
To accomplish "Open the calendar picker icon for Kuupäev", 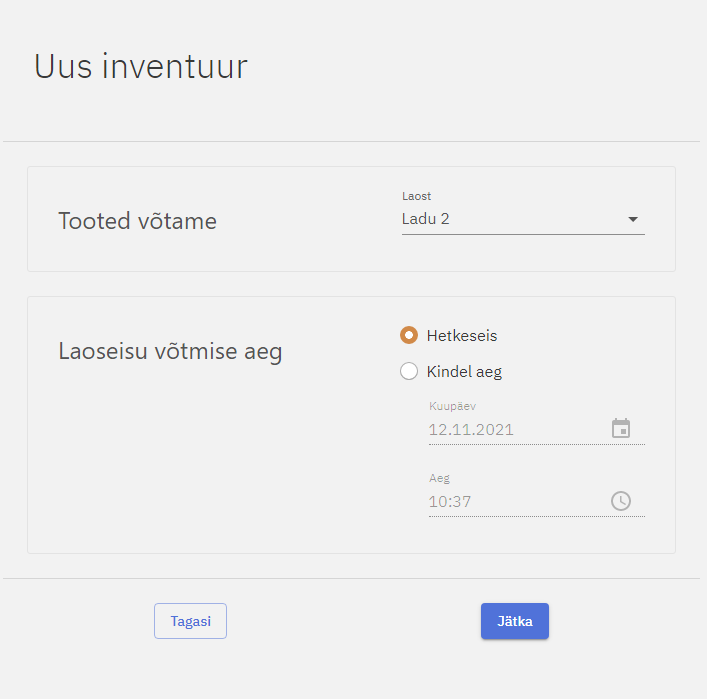I will [x=621, y=429].
